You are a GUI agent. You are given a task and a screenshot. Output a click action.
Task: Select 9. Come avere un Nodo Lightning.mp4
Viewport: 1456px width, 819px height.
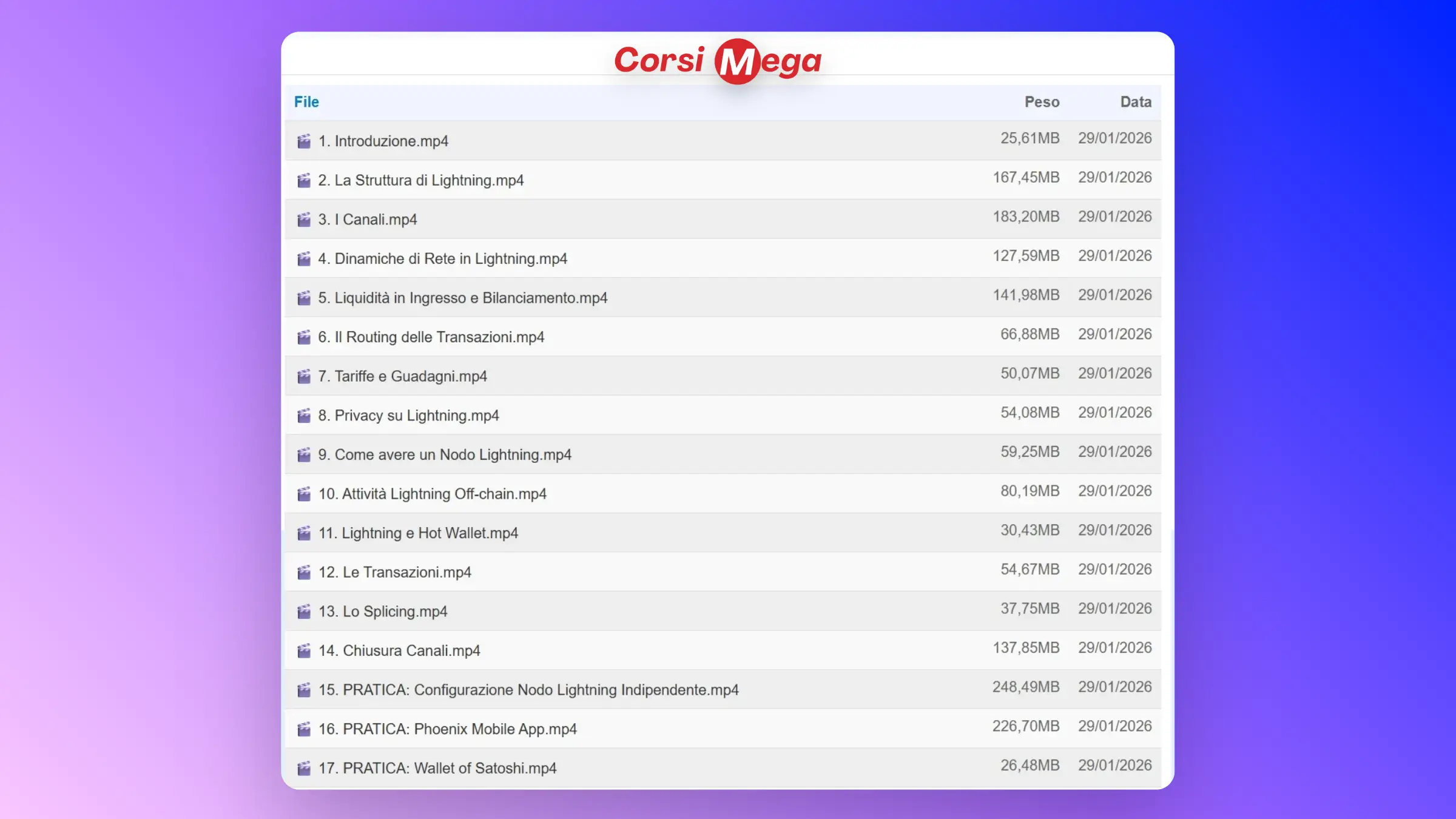(x=444, y=455)
